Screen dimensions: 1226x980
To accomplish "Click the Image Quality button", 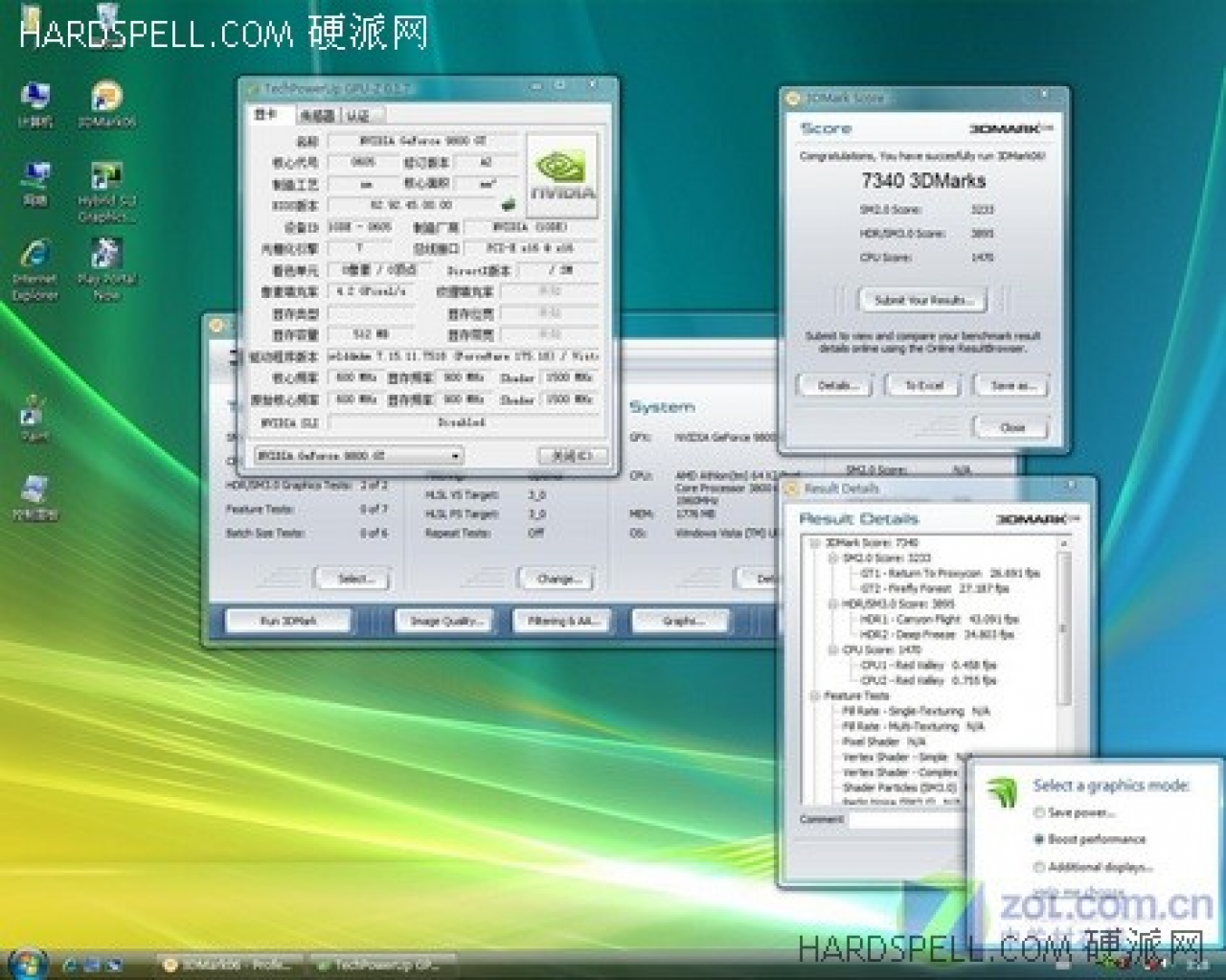I will tap(444, 622).
